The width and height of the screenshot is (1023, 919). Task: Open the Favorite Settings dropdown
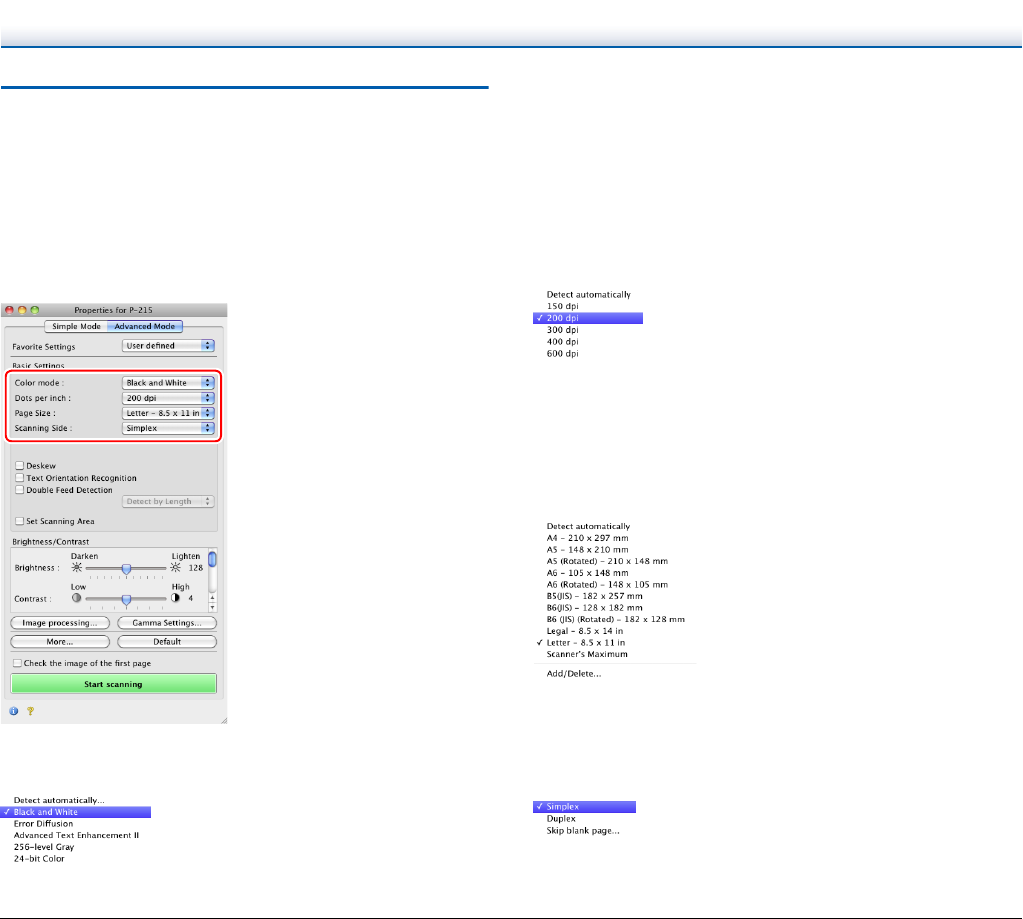[x=168, y=346]
